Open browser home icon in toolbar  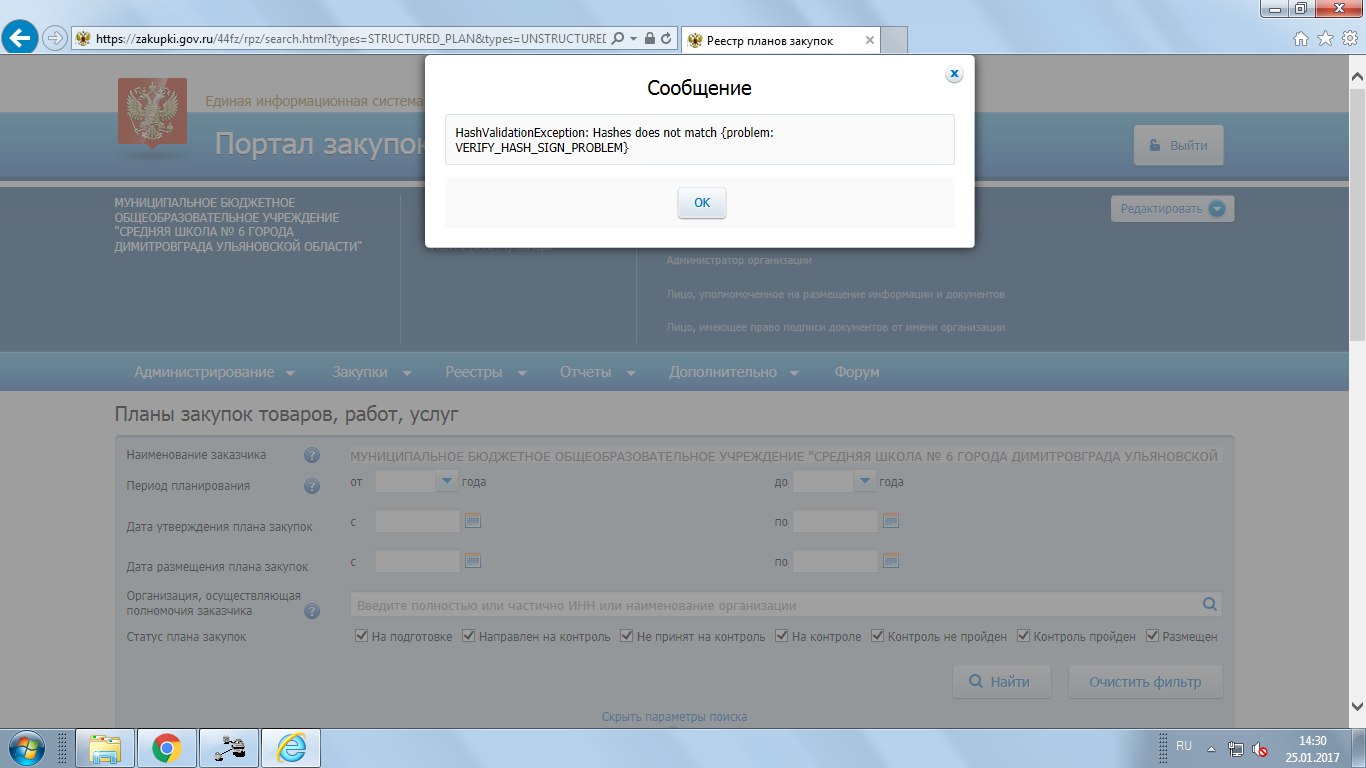[1301, 38]
